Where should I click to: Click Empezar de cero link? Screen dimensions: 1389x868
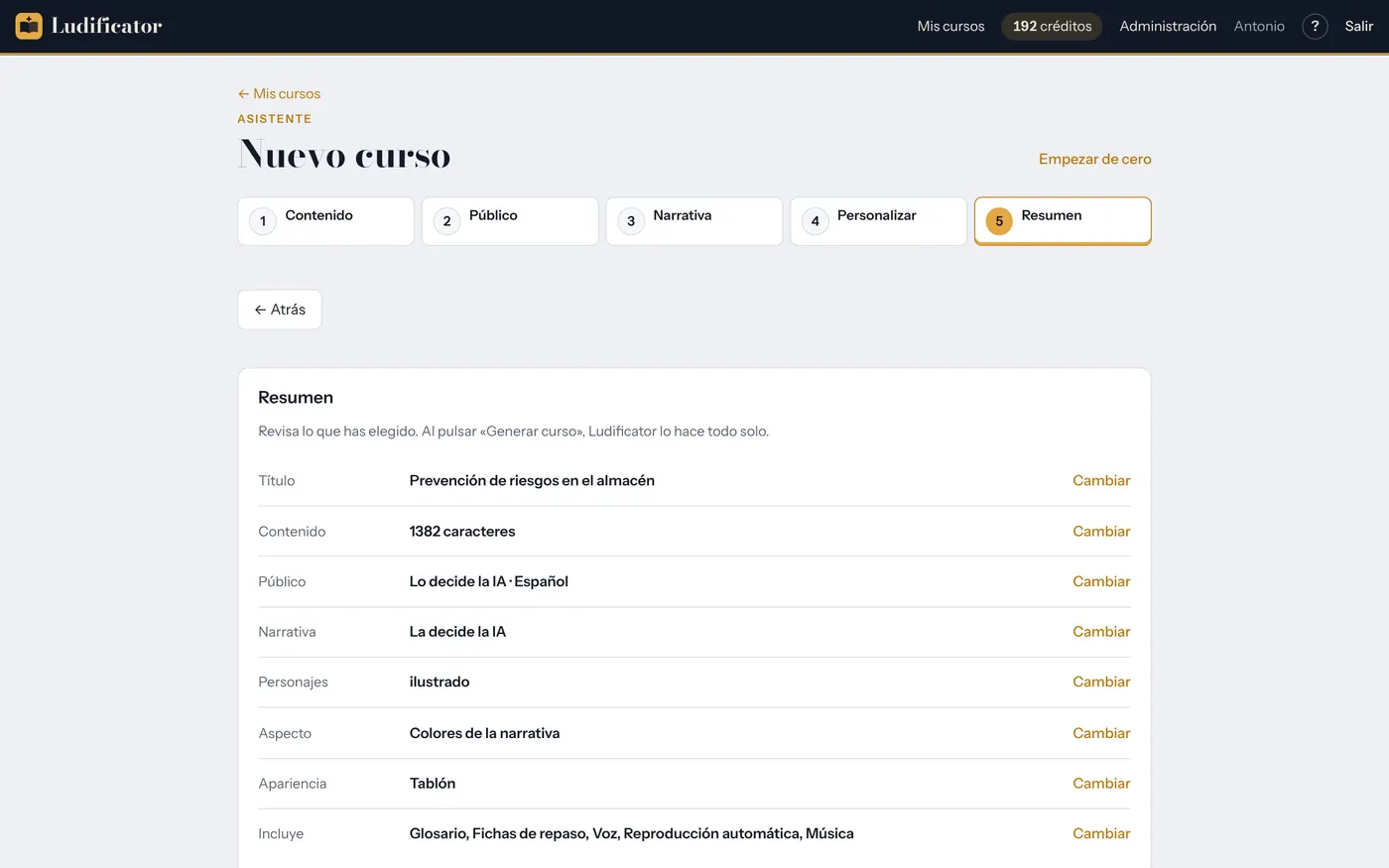click(x=1095, y=159)
